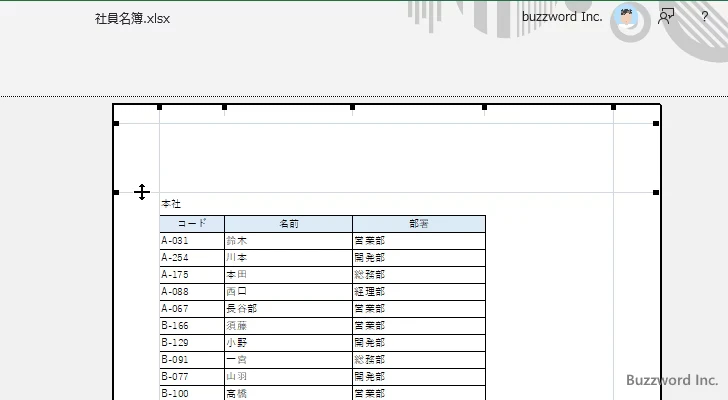
Task: Click the 本社 label text
Action: pos(171,204)
